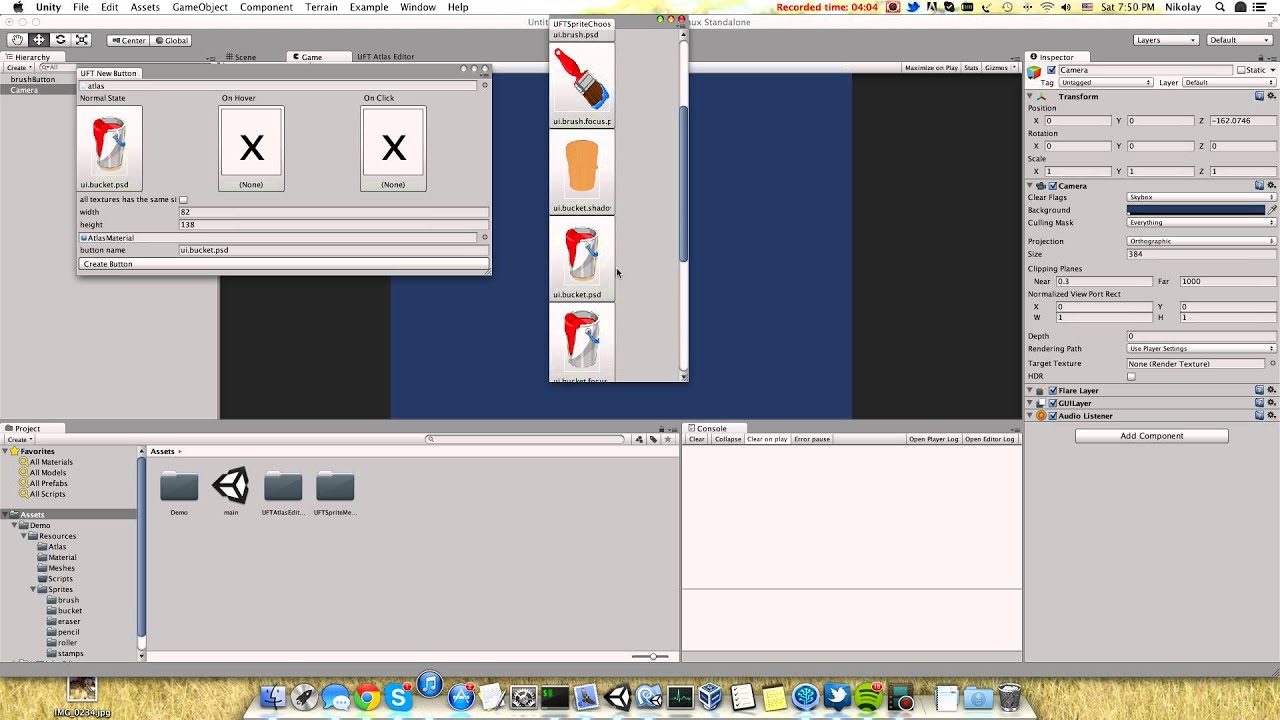Open Transform help reference icon
The image size is (1280, 720).
[1260, 96]
